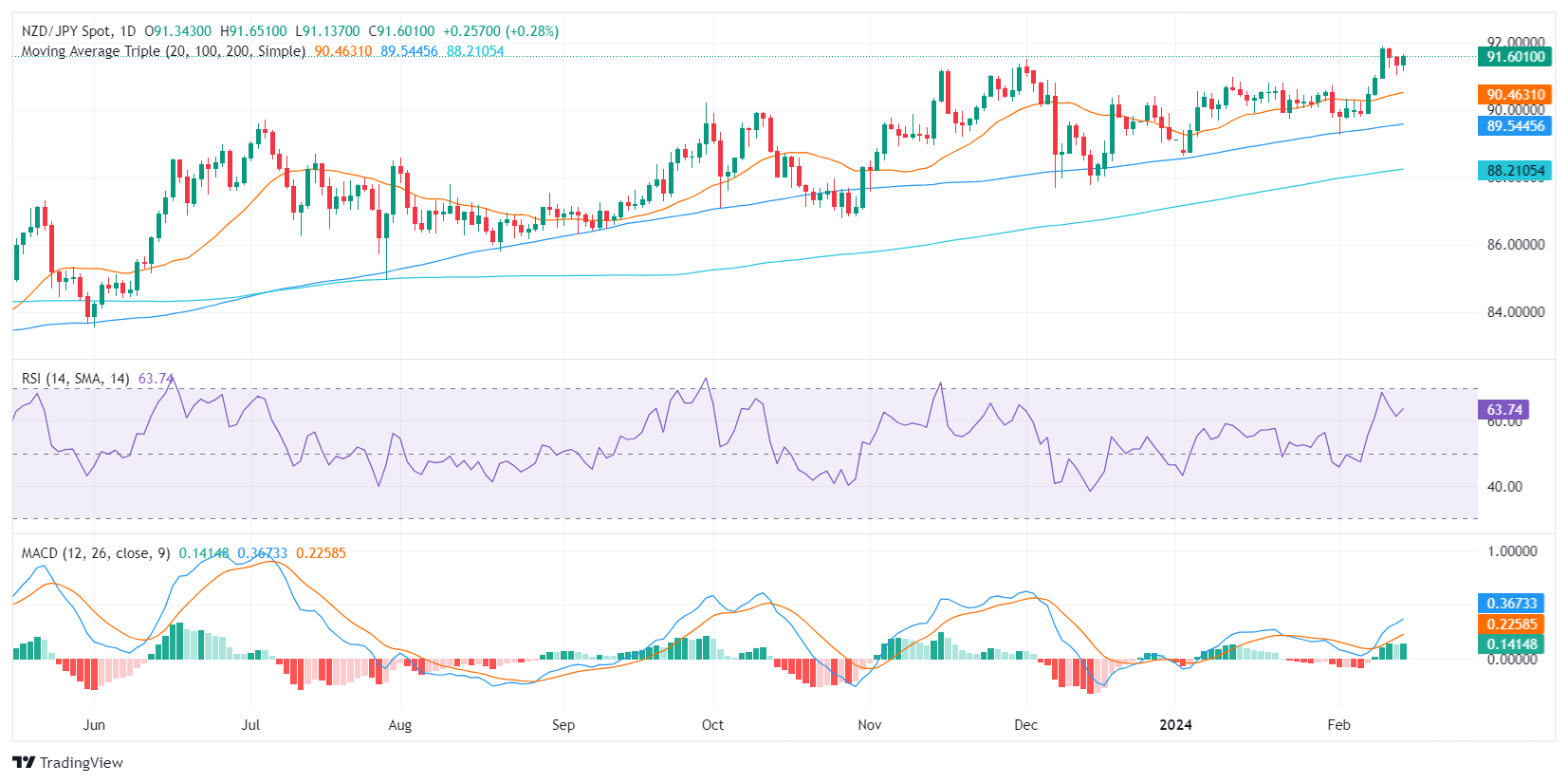This screenshot has width=1568, height=783.
Task: Click the green 0.14148 histogram value tag
Action: pyautogui.click(x=1511, y=644)
